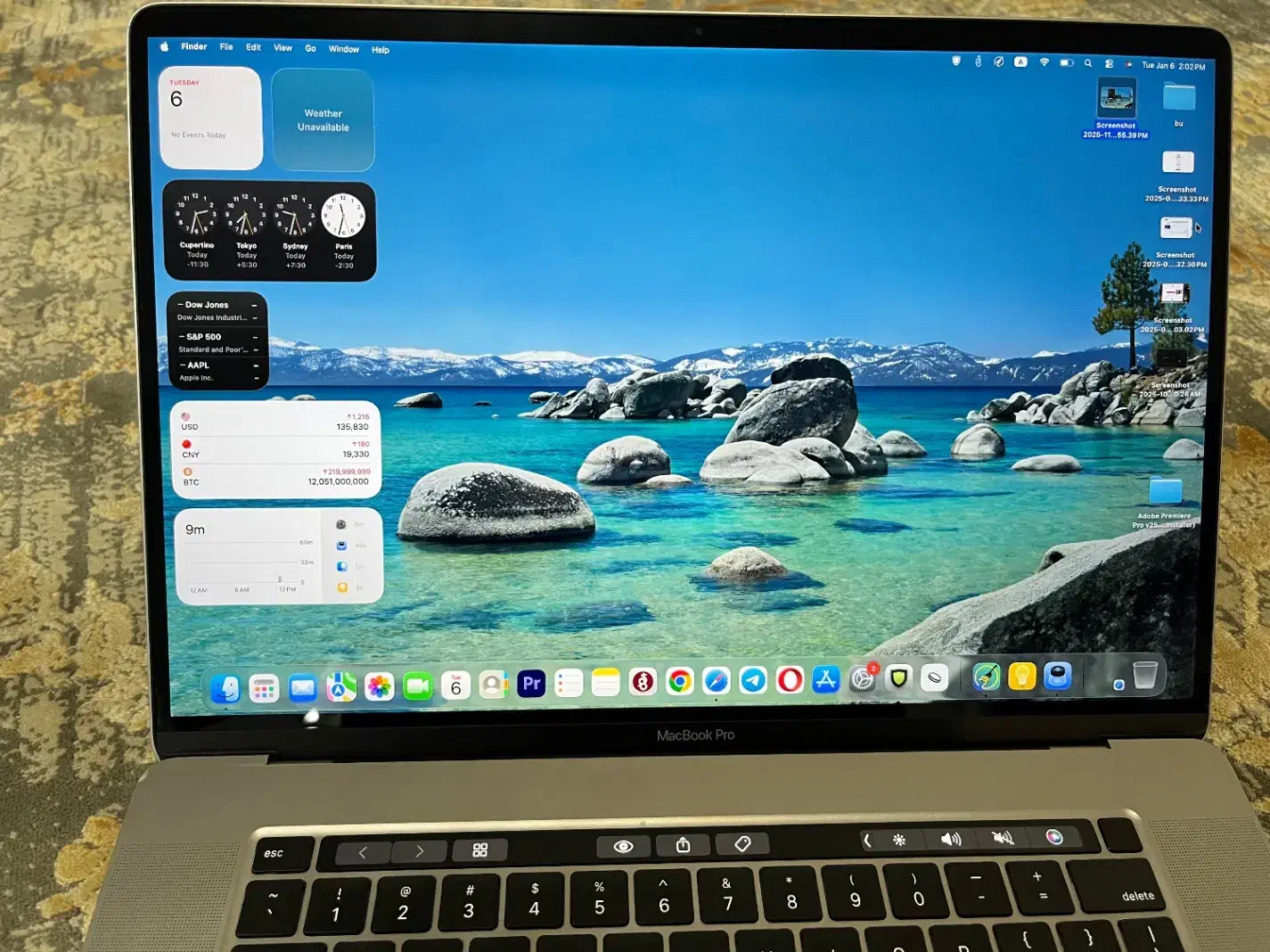Click the date and time in the menu bar
Screen dimensions: 1270x952
1173,66
